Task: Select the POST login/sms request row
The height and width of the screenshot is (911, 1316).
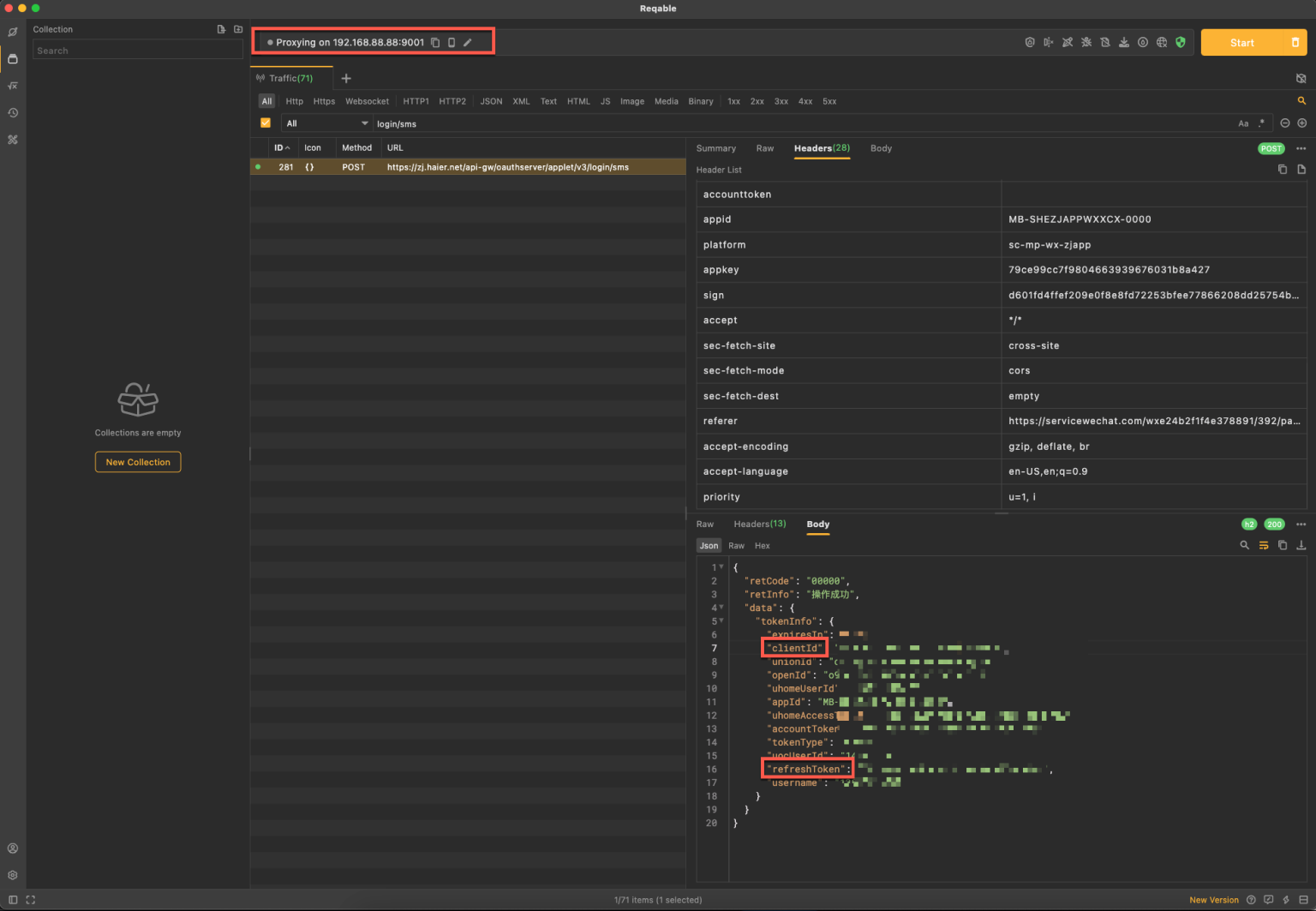Action: pos(468,167)
